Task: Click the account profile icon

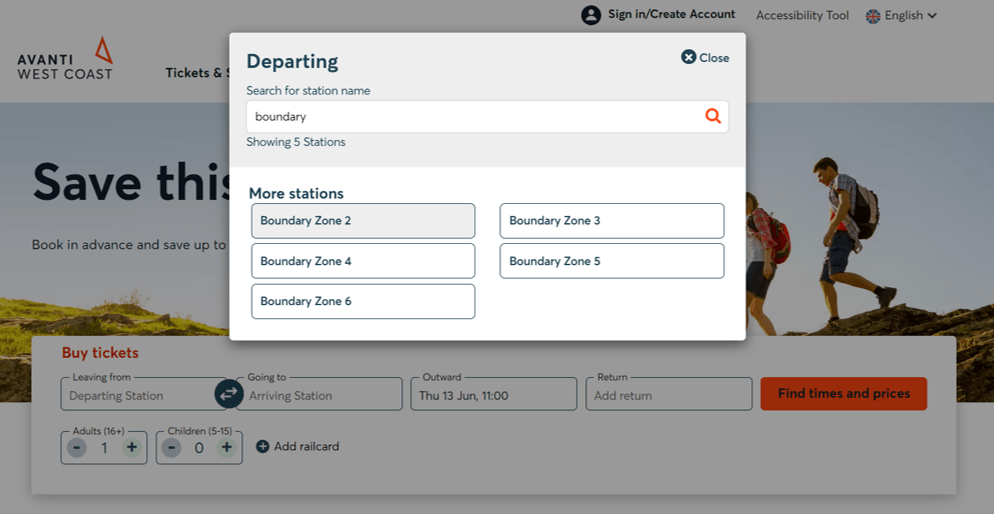Action: click(x=591, y=15)
